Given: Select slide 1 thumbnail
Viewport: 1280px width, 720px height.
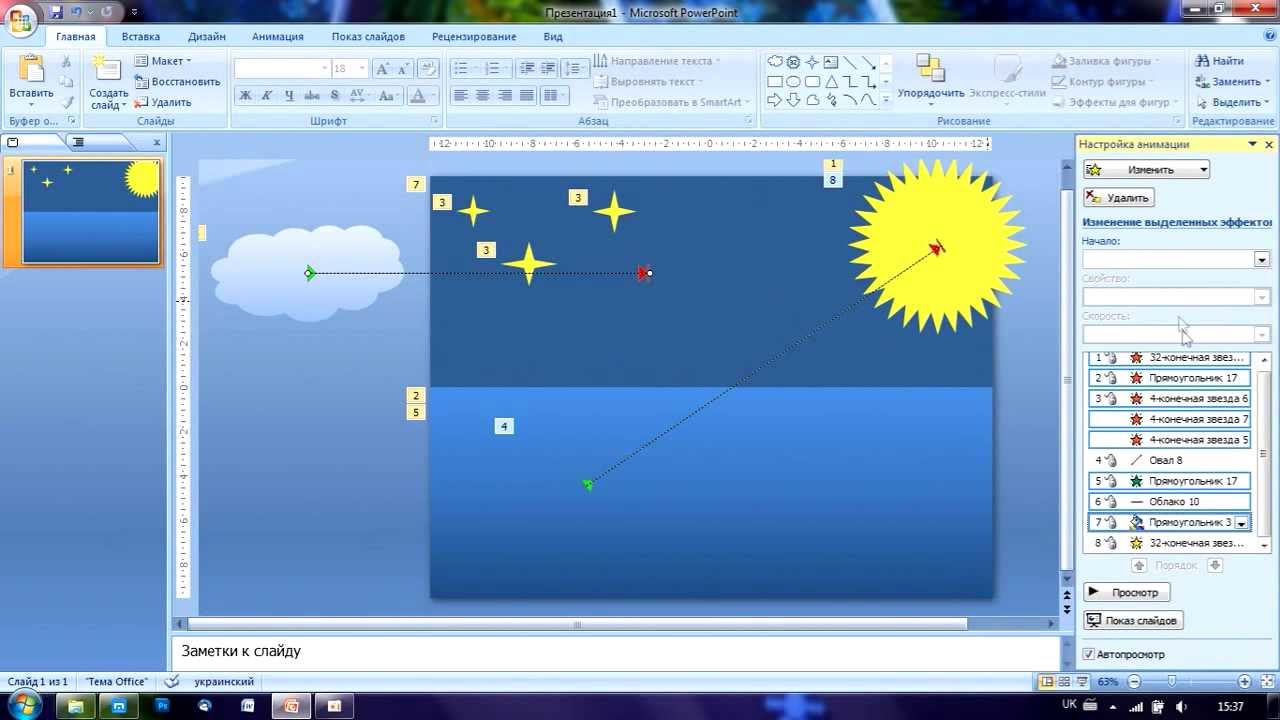Looking at the screenshot, I should pyautogui.click(x=91, y=212).
